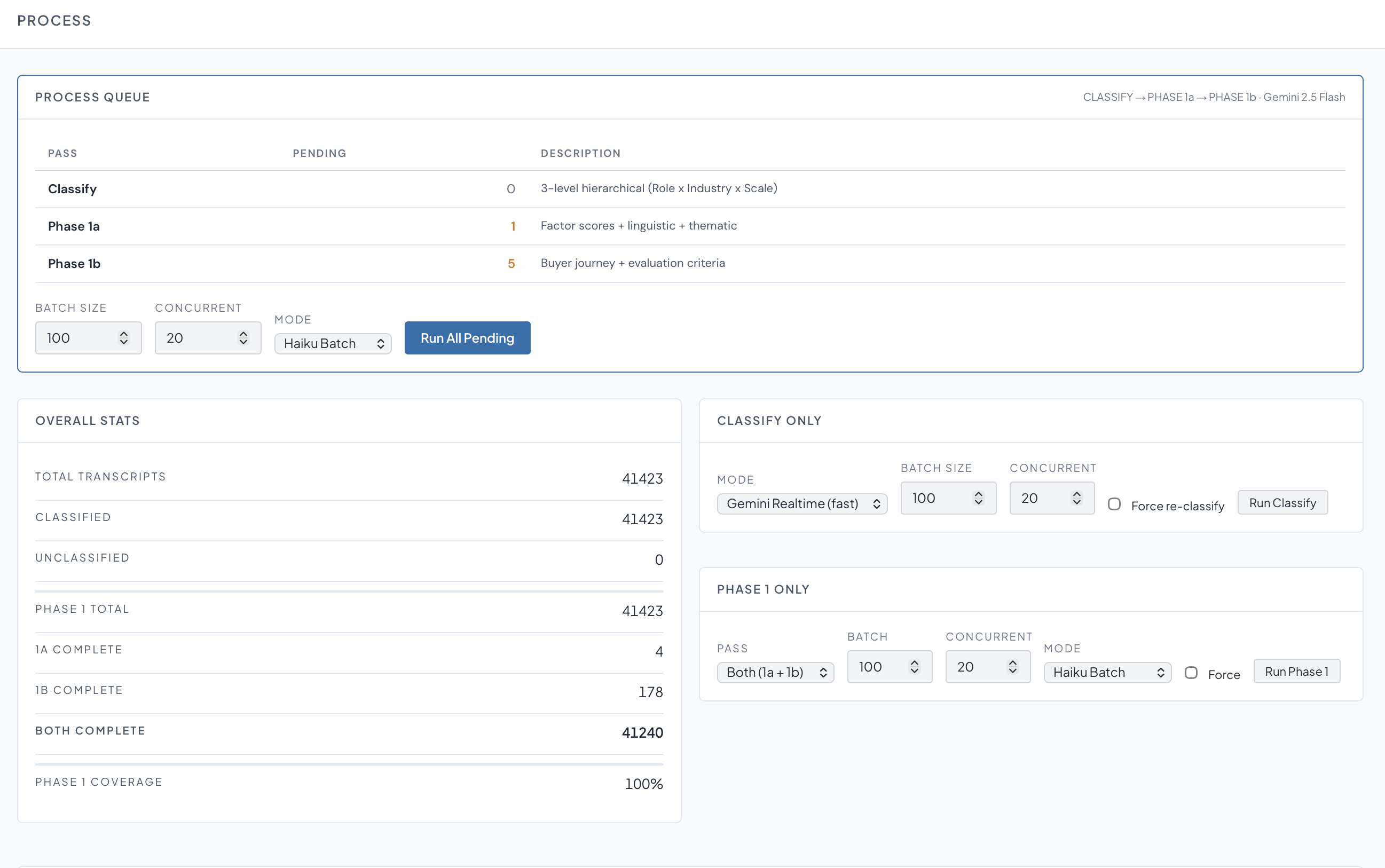Select the Phase 1a row label
The height and width of the screenshot is (868, 1385).
[74, 226]
